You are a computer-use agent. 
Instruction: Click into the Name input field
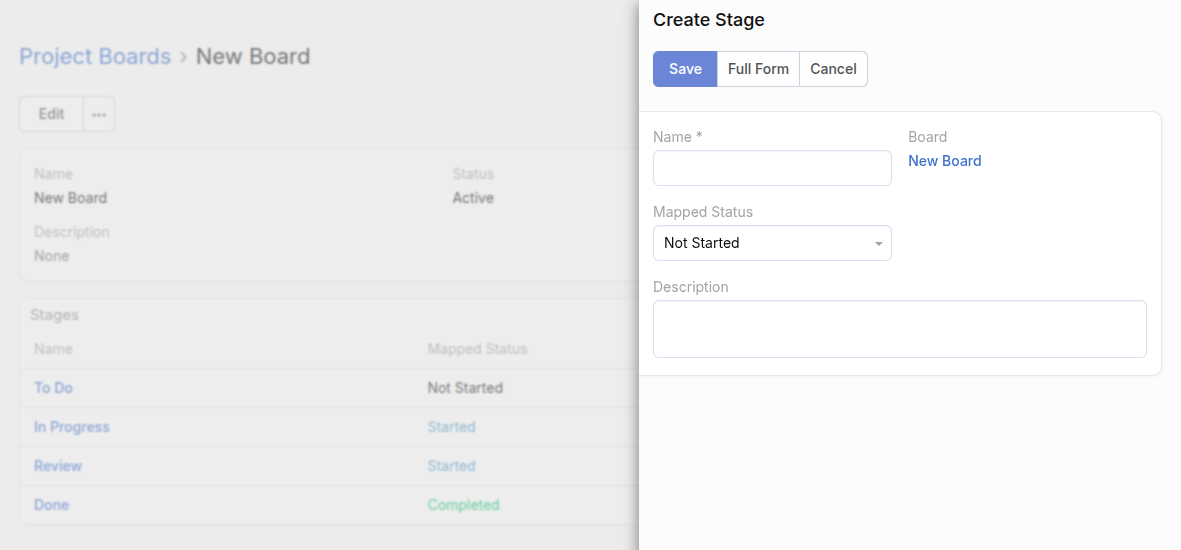click(772, 168)
